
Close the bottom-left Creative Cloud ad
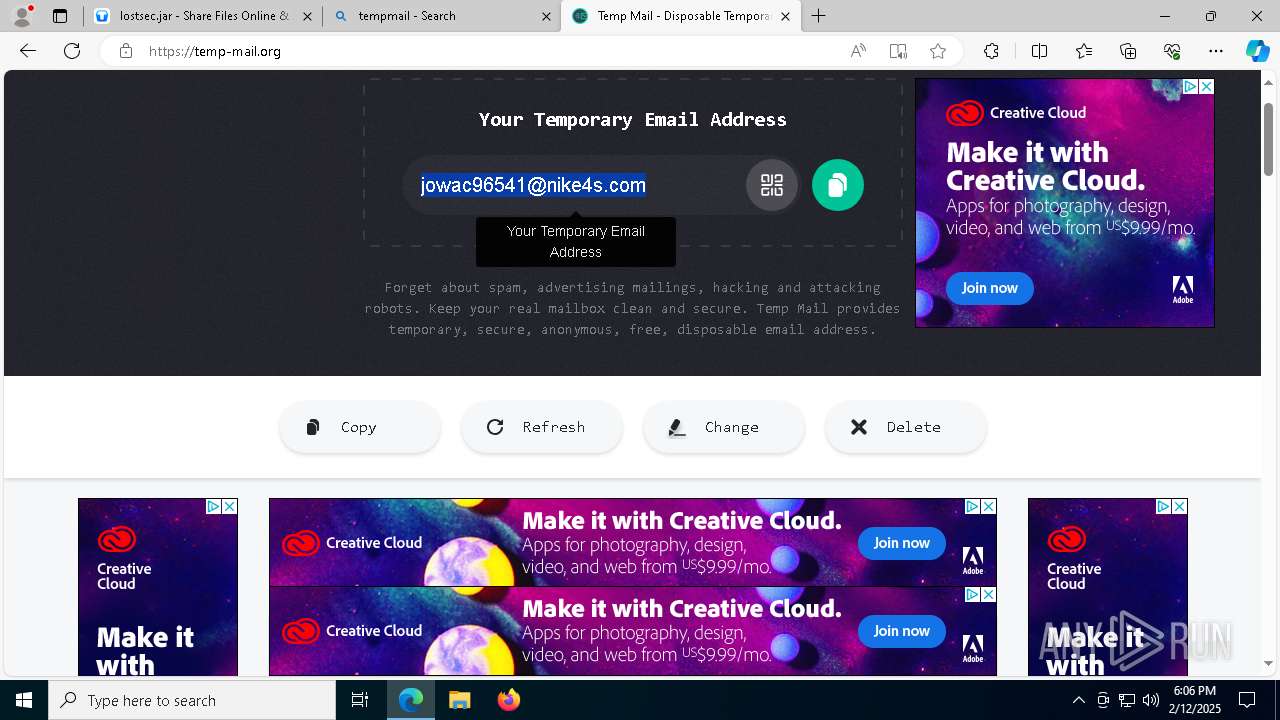pyautogui.click(x=229, y=507)
